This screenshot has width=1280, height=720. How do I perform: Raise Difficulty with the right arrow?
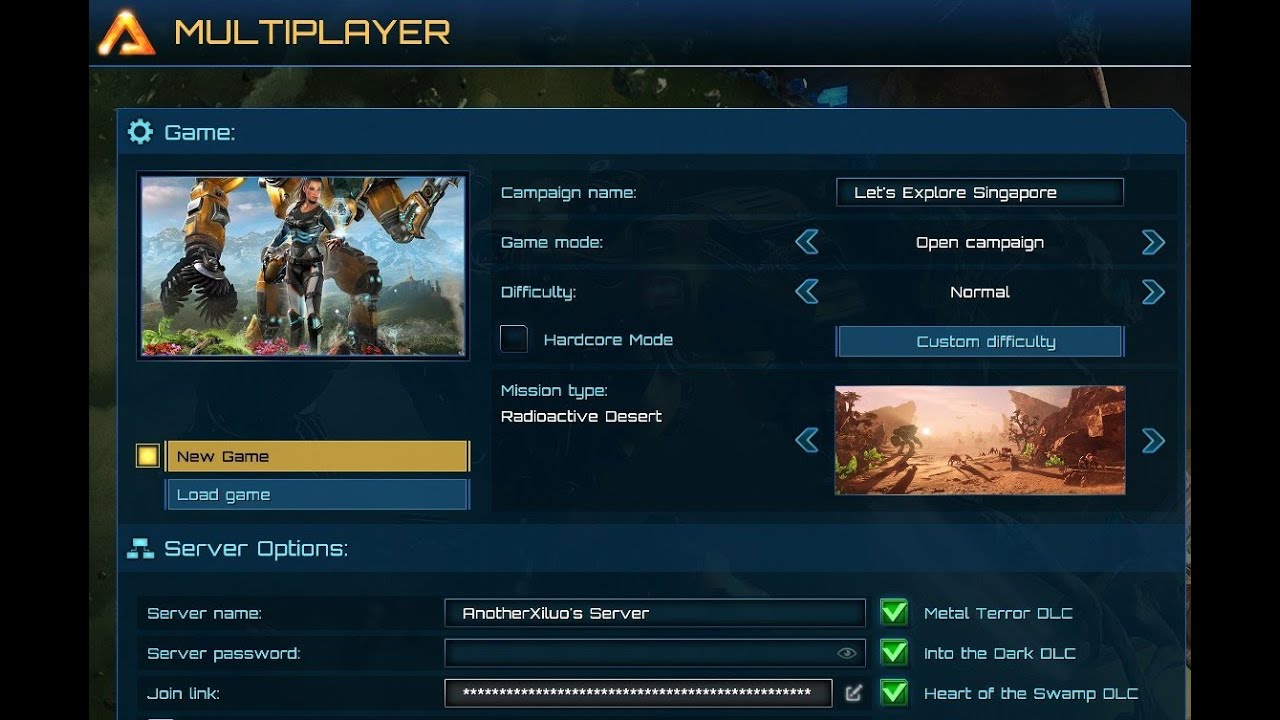tap(1153, 292)
